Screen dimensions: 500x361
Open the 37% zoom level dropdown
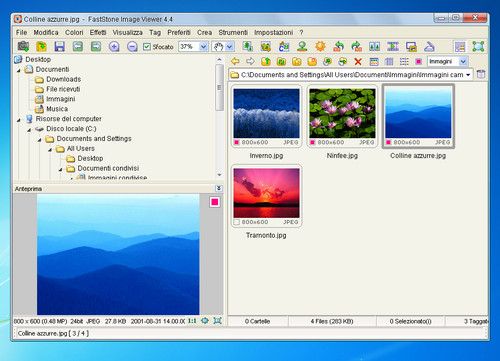click(204, 47)
